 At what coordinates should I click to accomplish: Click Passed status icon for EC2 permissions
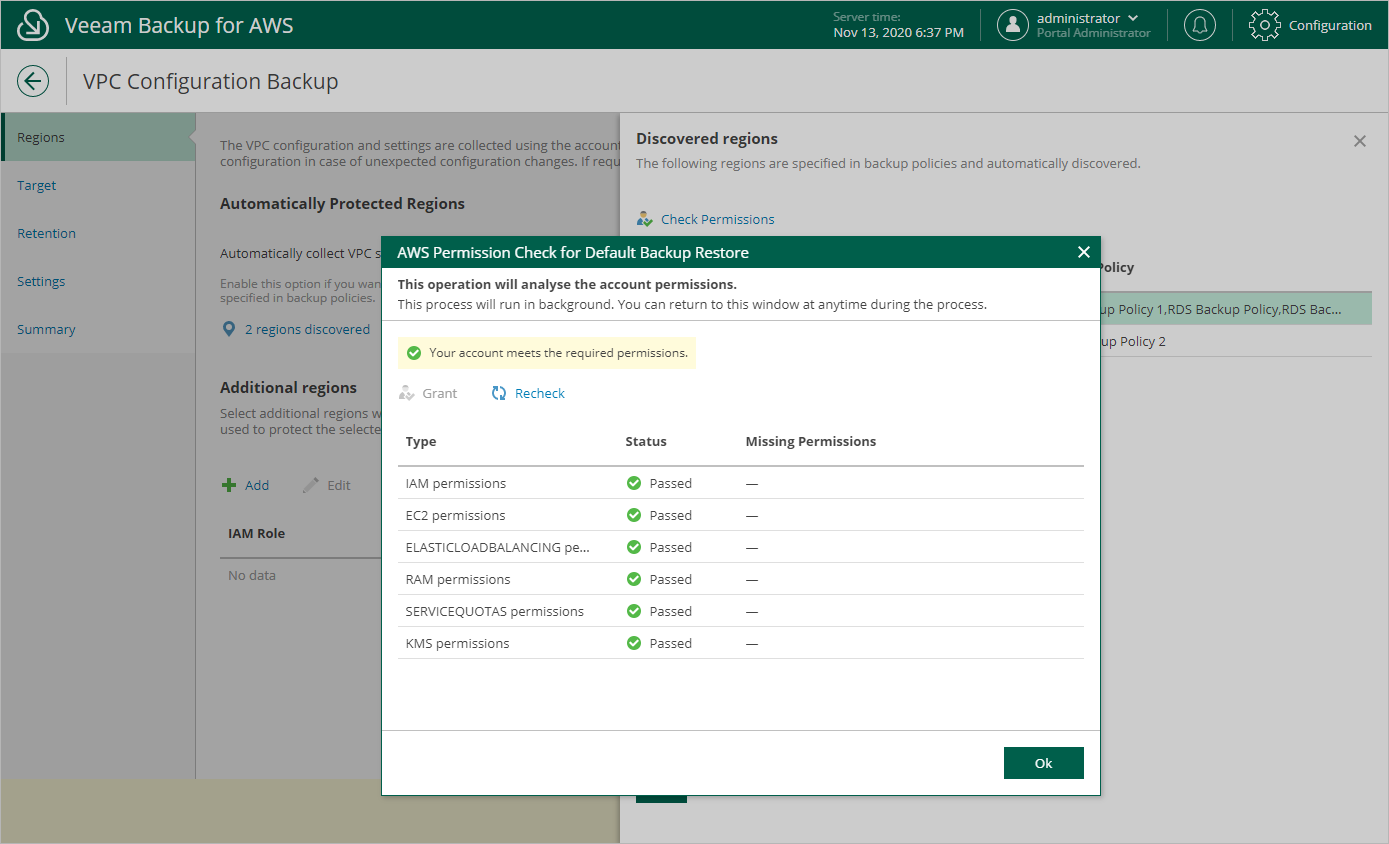[633, 515]
